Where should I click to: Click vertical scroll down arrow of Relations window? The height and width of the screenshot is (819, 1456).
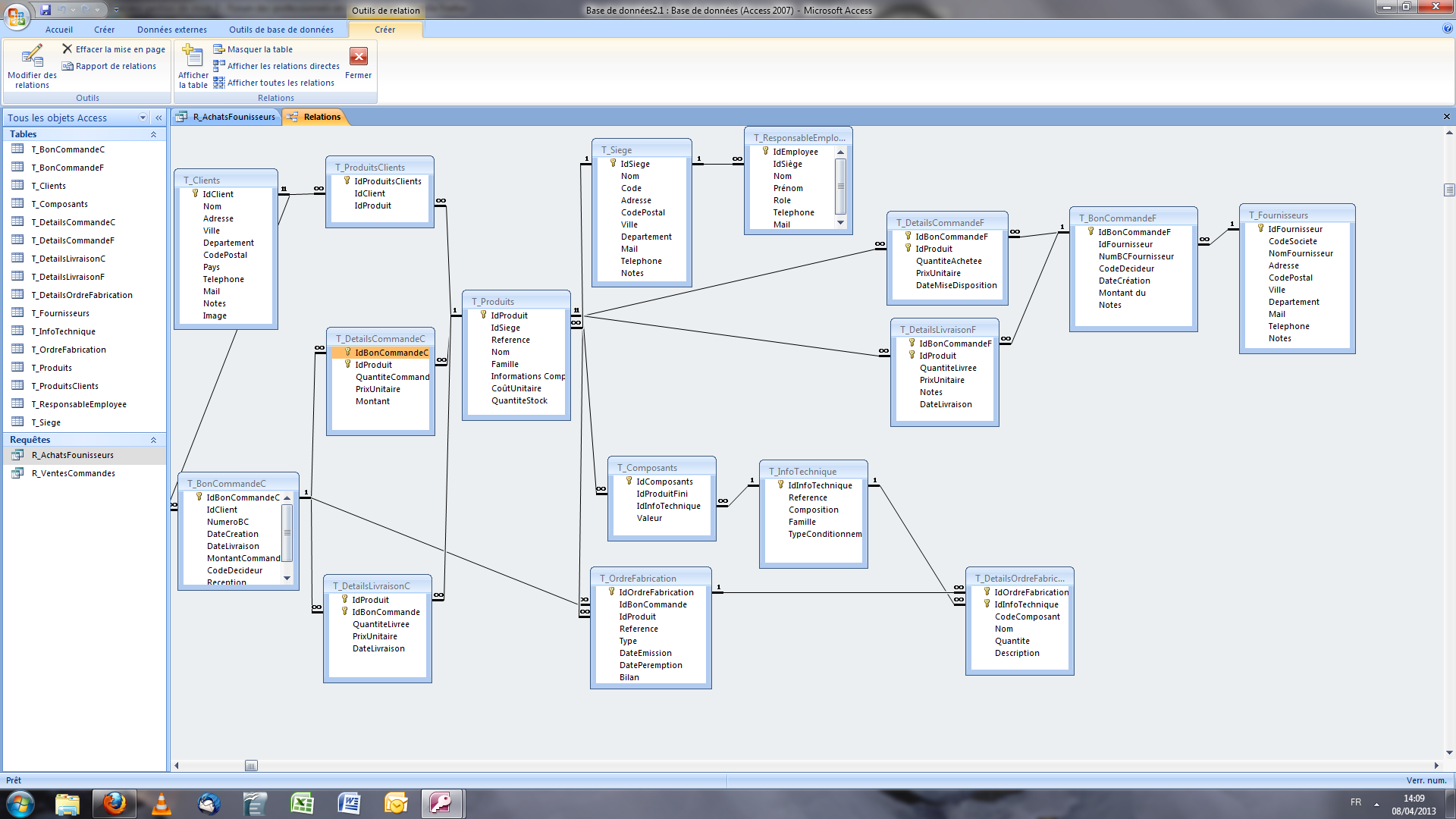pyautogui.click(x=1449, y=753)
